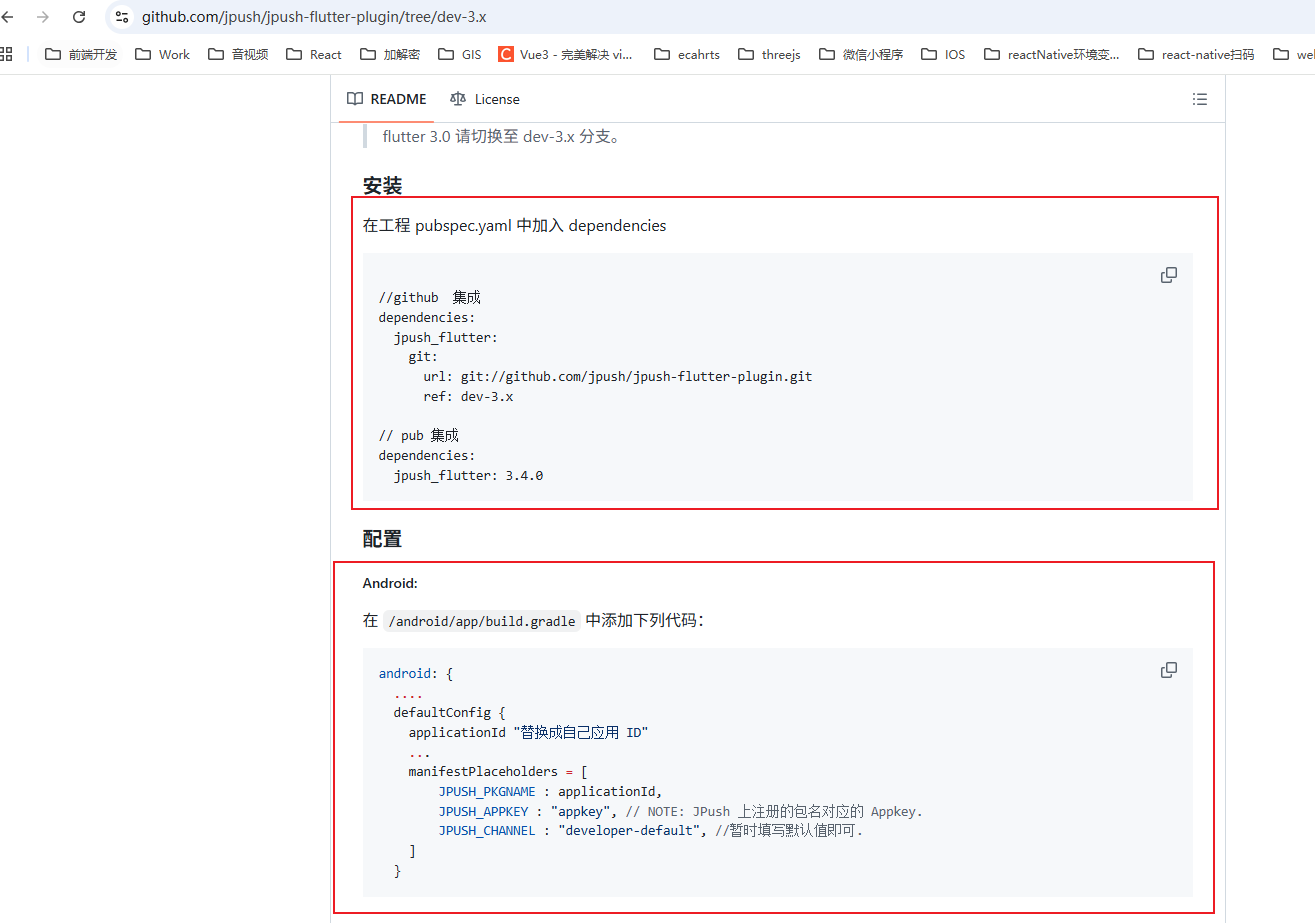This screenshot has width=1315, height=923.
Task: Open the React bookmark folder
Action: point(314,54)
